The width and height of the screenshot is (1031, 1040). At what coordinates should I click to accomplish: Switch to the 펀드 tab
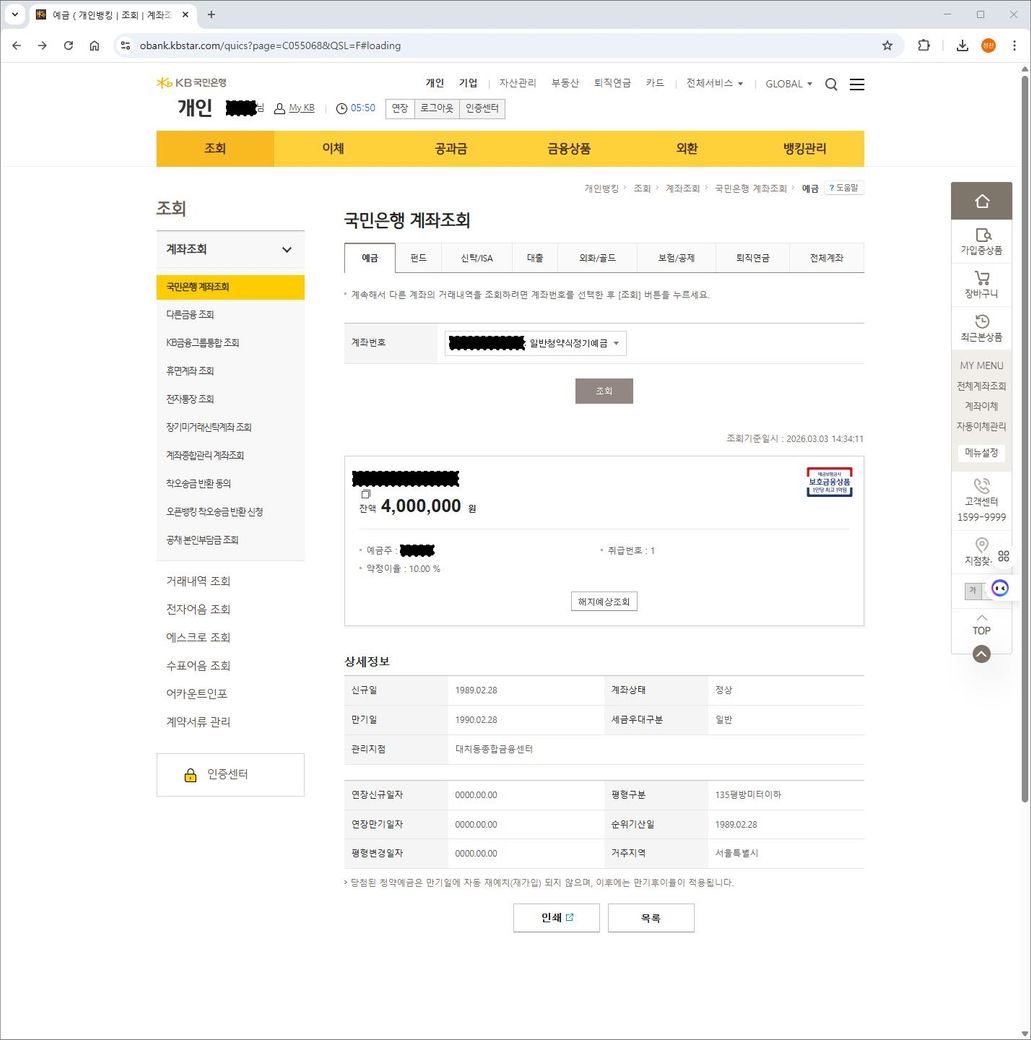pos(418,258)
